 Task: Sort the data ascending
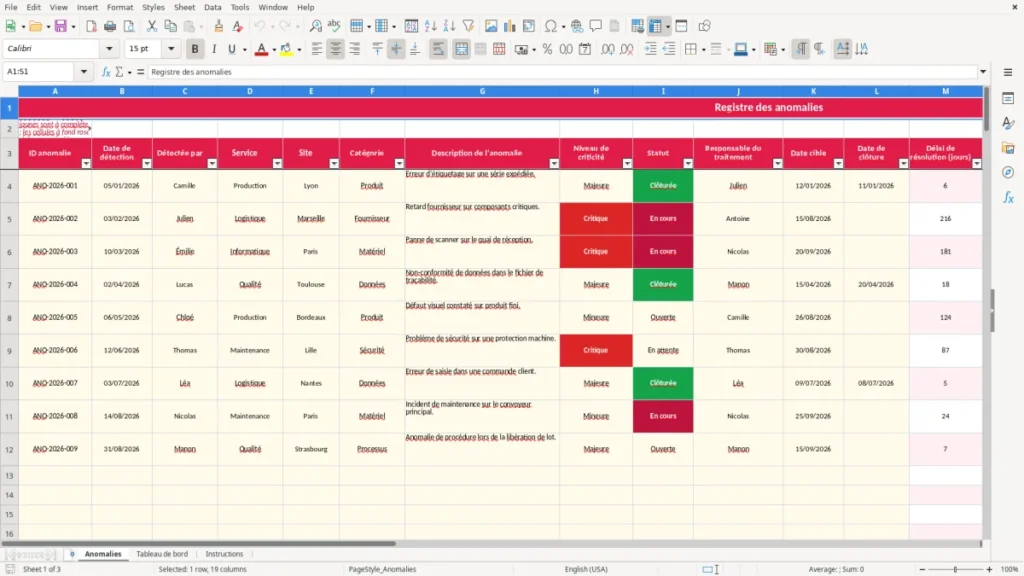[430, 26]
